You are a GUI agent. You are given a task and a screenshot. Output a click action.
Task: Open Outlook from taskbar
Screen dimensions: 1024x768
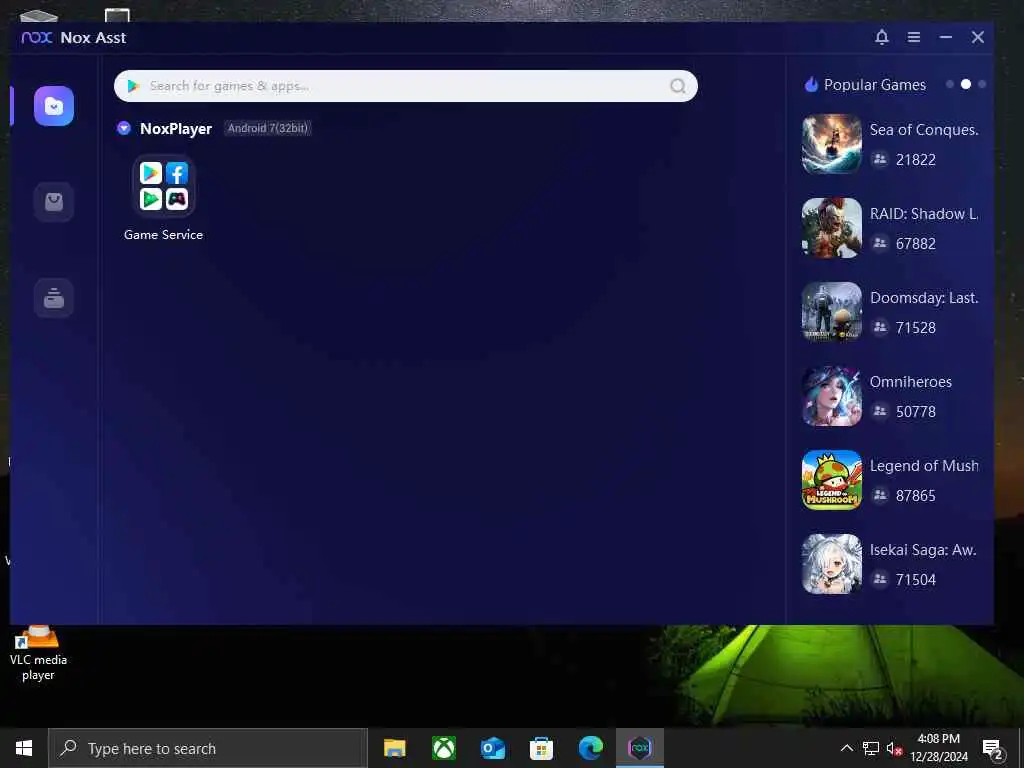[x=492, y=748]
